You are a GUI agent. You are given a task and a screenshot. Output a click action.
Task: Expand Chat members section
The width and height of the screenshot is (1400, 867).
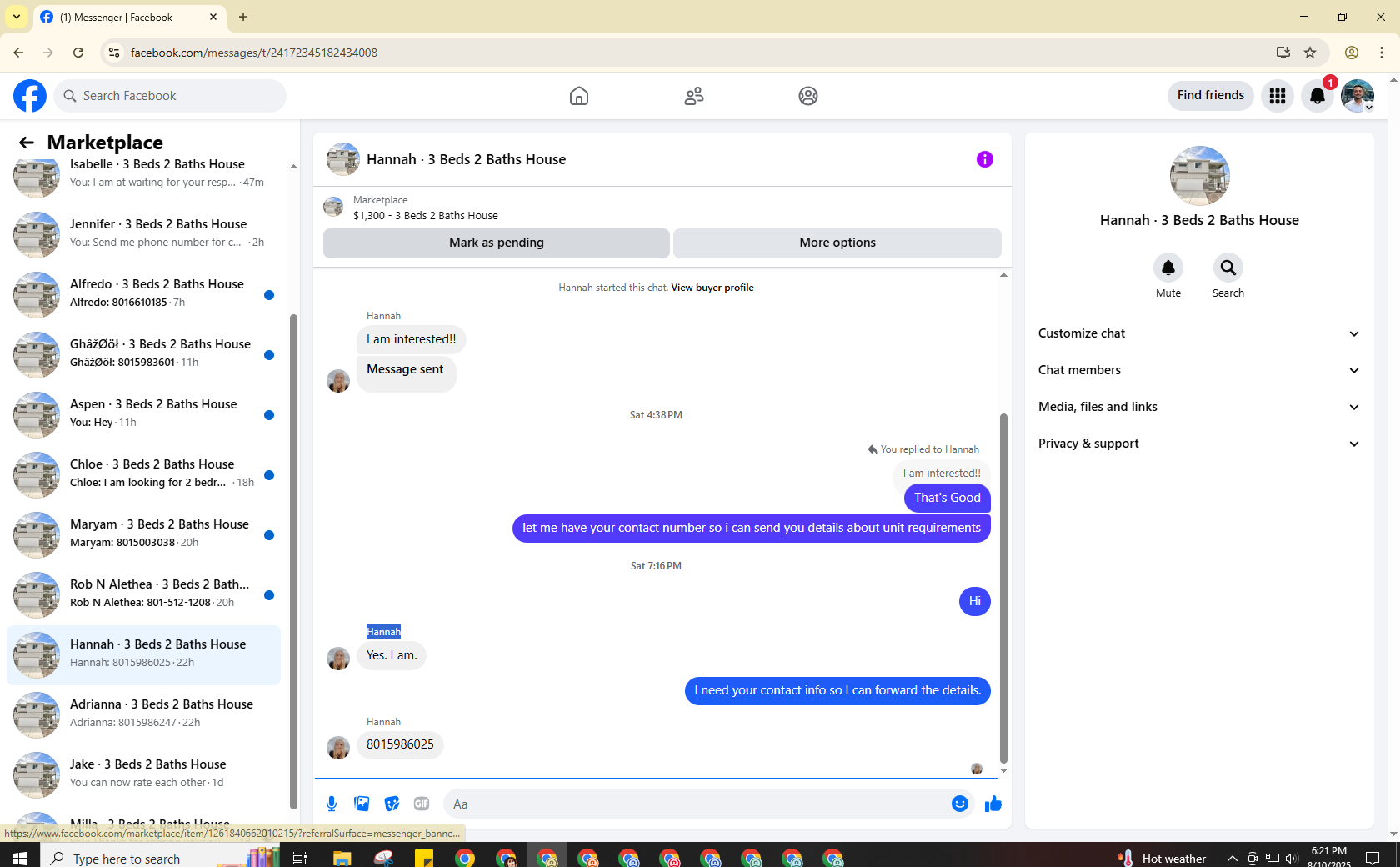coord(1199,370)
